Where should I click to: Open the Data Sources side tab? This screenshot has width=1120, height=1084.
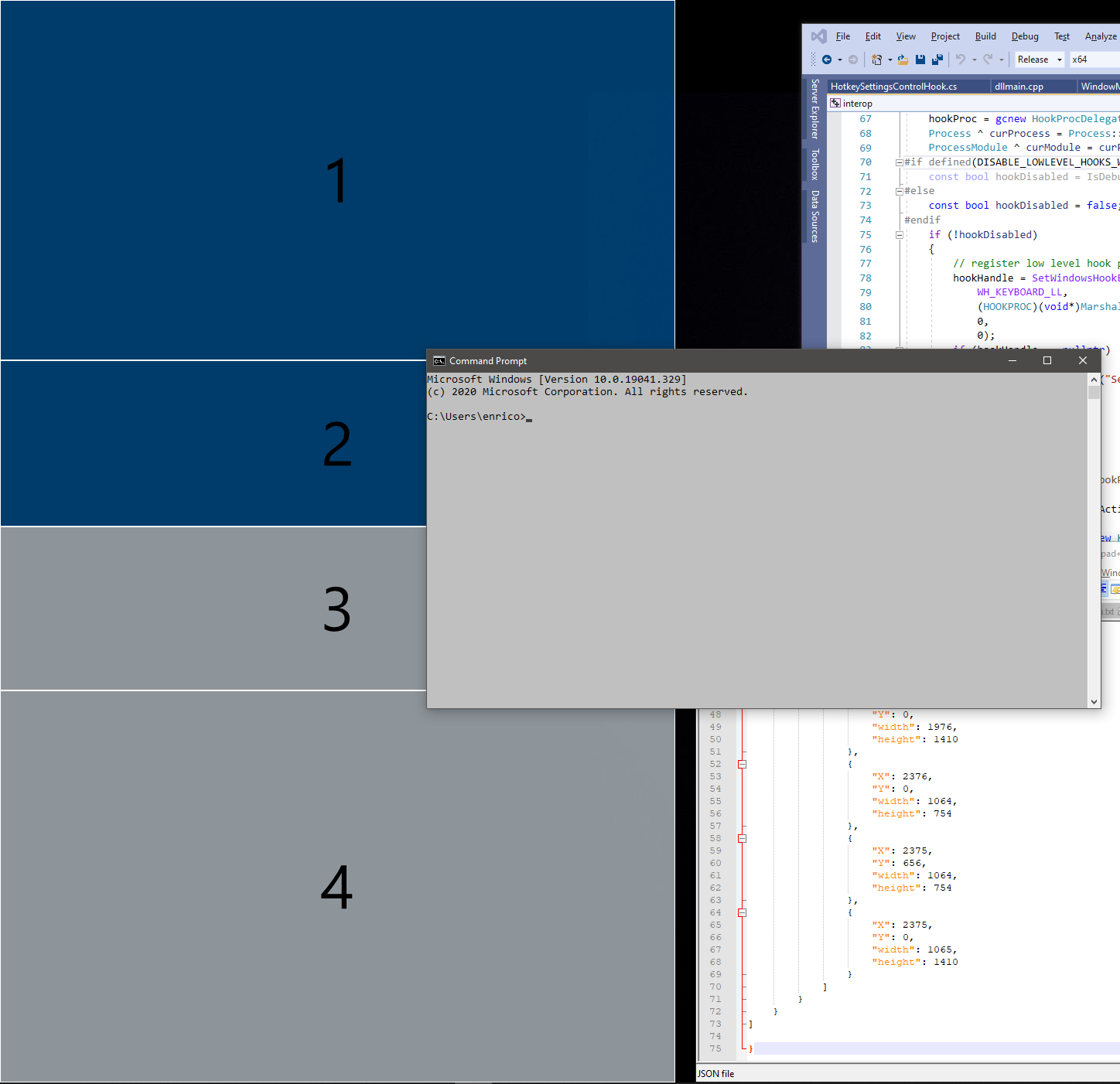(x=814, y=216)
